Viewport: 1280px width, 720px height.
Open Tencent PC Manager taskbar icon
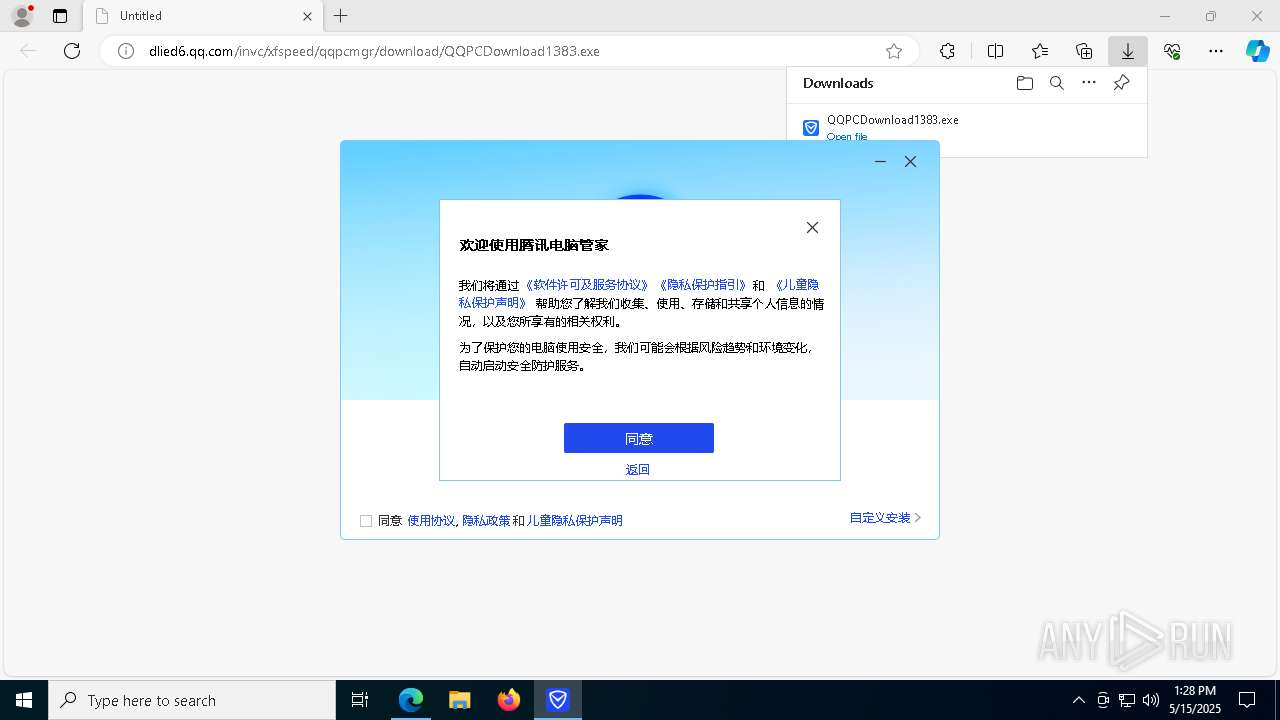558,700
